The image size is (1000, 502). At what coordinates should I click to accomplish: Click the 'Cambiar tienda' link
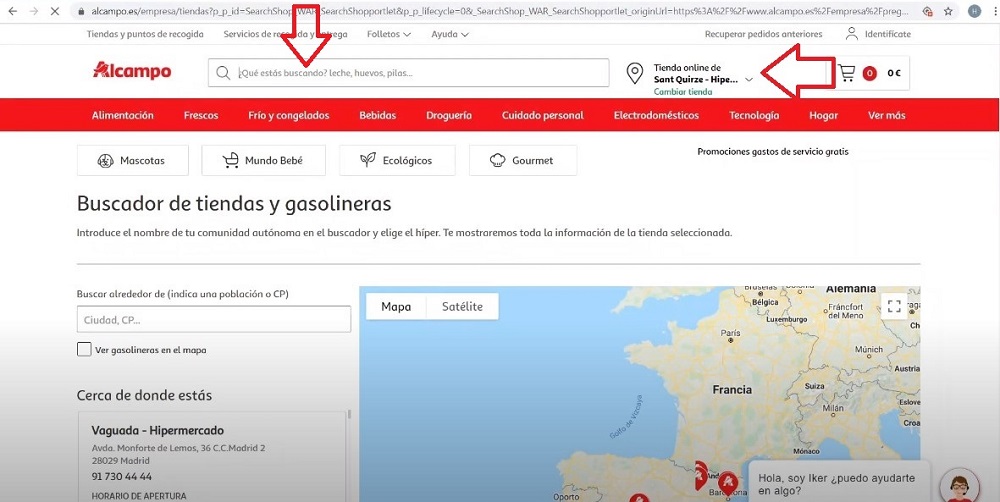tap(682, 91)
